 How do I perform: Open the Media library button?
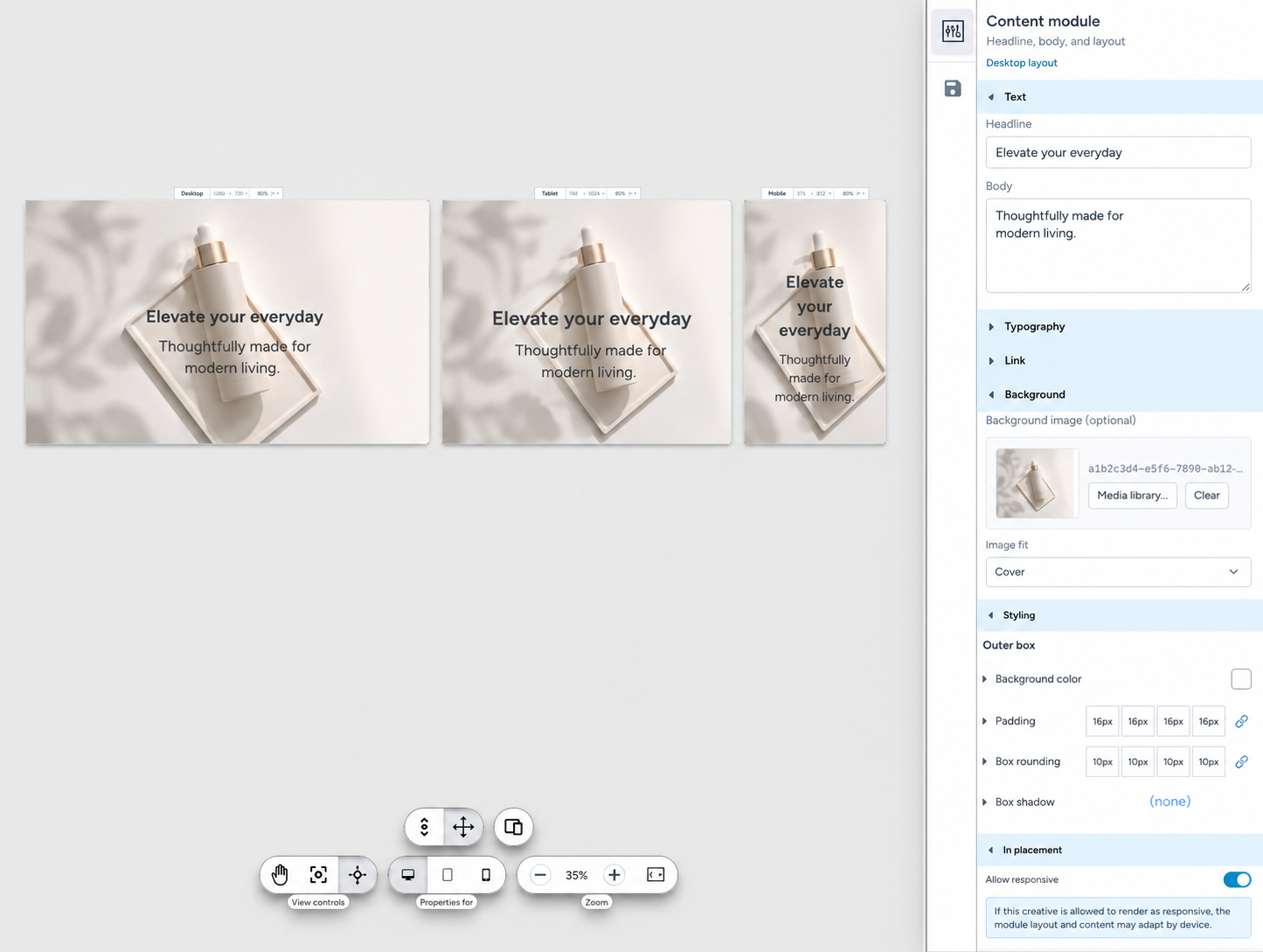(1132, 496)
